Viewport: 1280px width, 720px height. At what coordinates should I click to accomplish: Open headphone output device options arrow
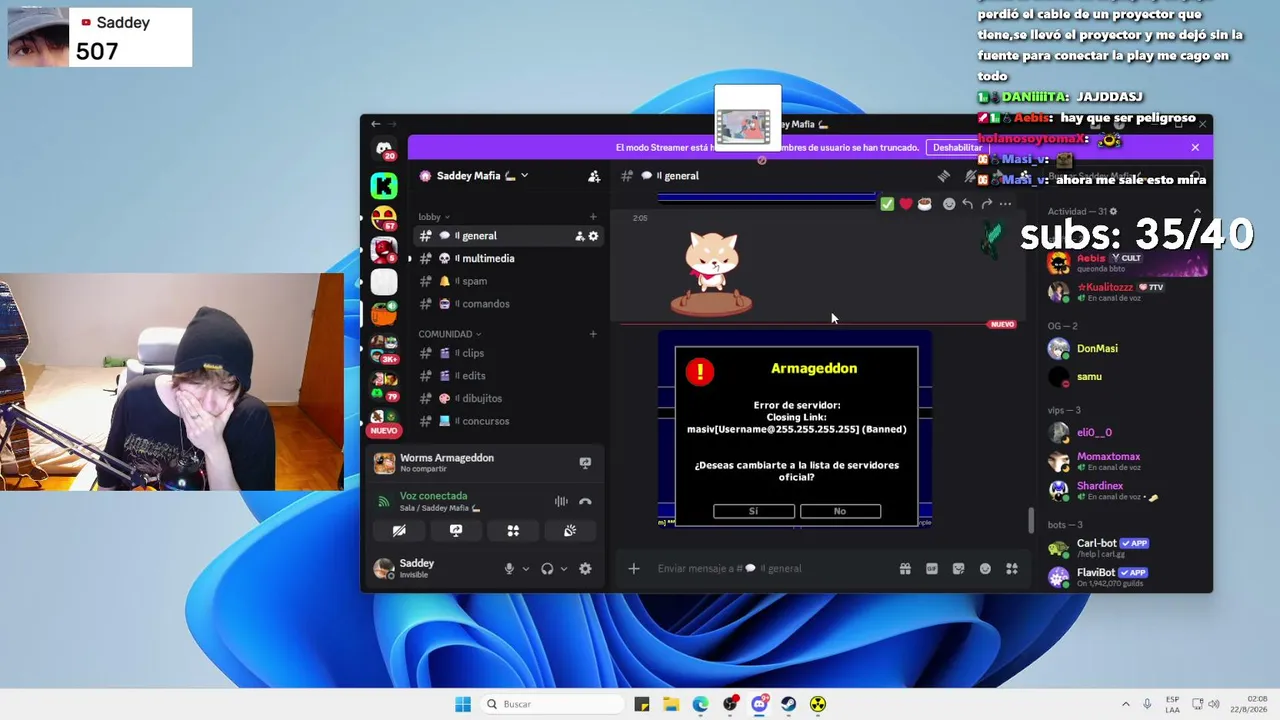[x=564, y=569]
